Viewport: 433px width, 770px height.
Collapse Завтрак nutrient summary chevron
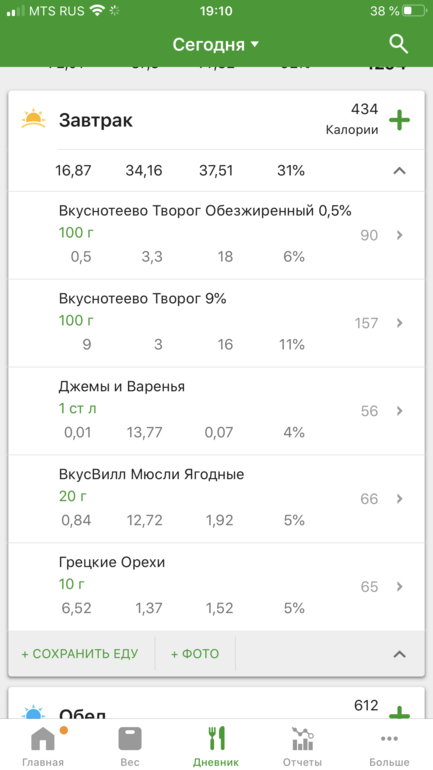point(400,171)
